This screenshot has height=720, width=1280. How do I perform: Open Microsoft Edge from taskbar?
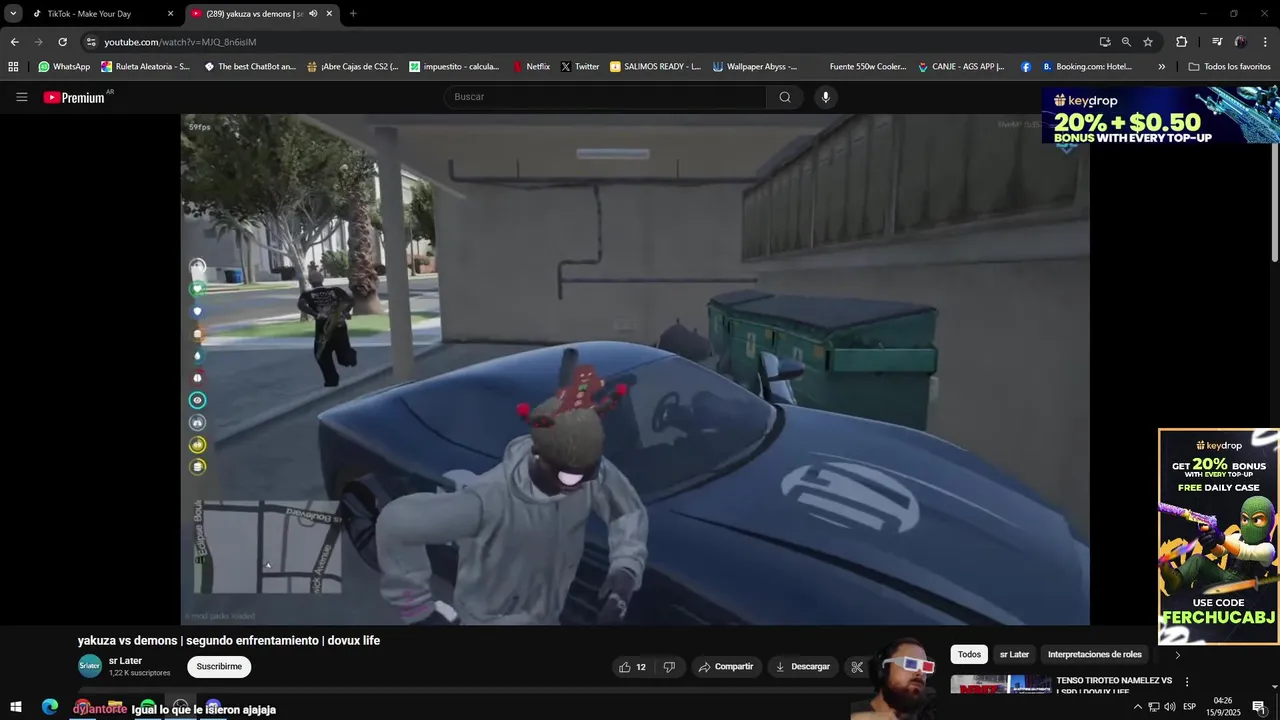50,707
